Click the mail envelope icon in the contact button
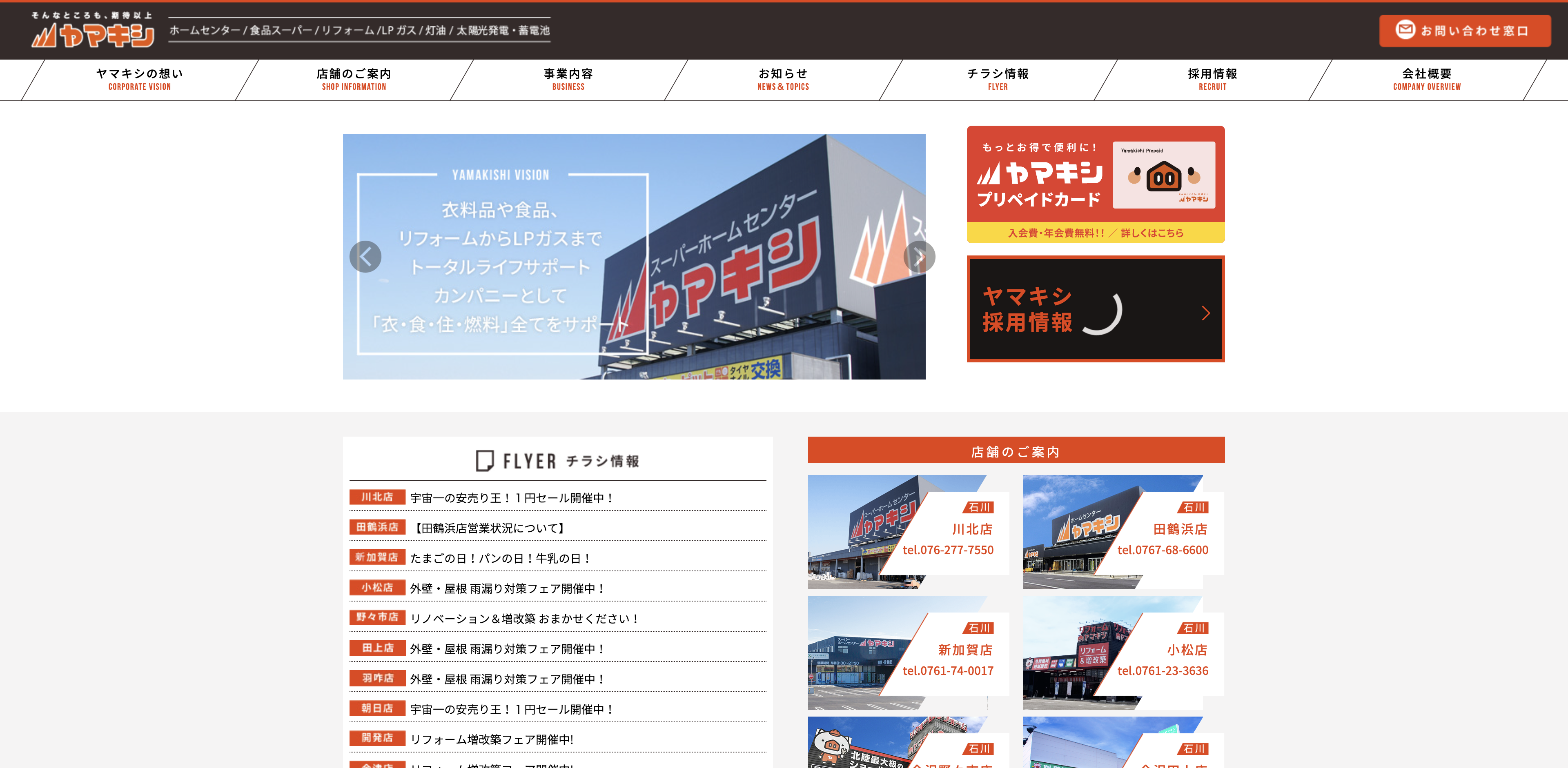 tap(1405, 29)
